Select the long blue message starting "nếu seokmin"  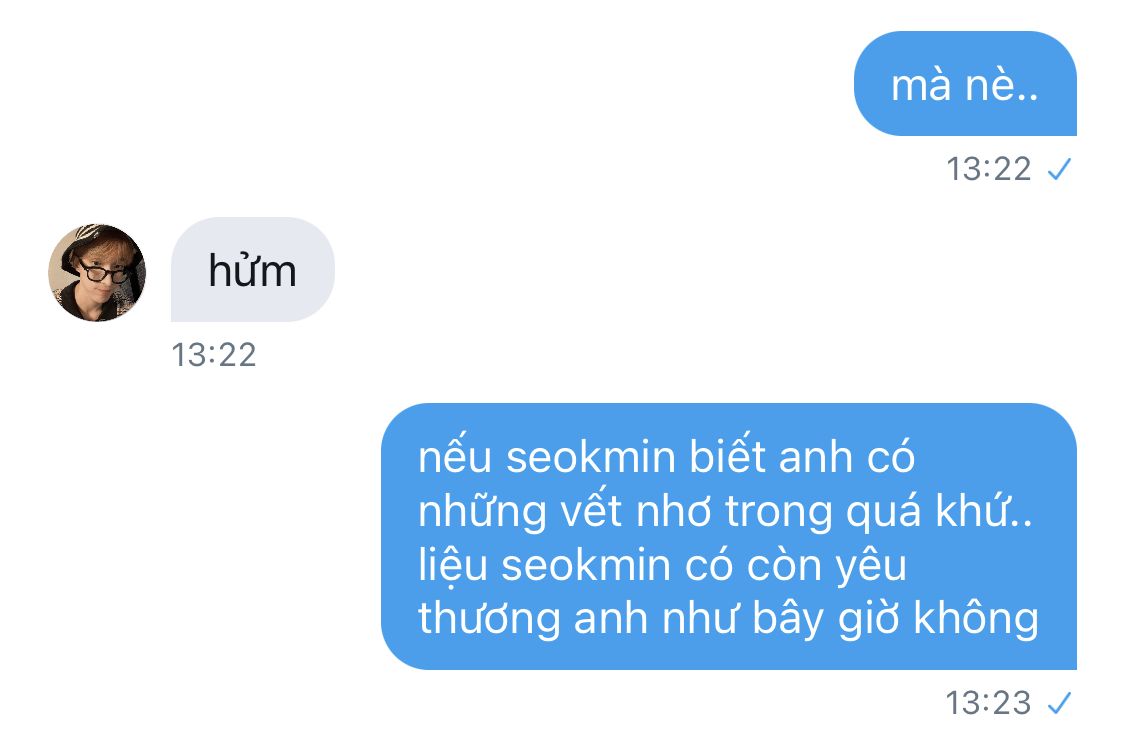click(x=728, y=537)
